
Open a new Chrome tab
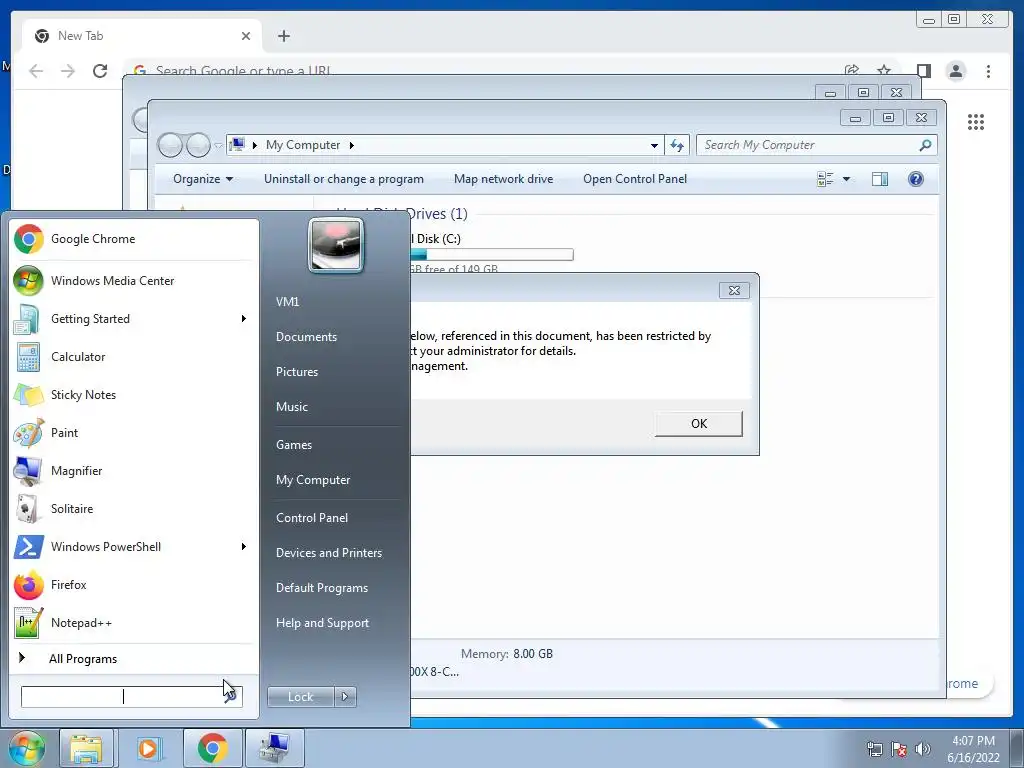click(x=283, y=36)
